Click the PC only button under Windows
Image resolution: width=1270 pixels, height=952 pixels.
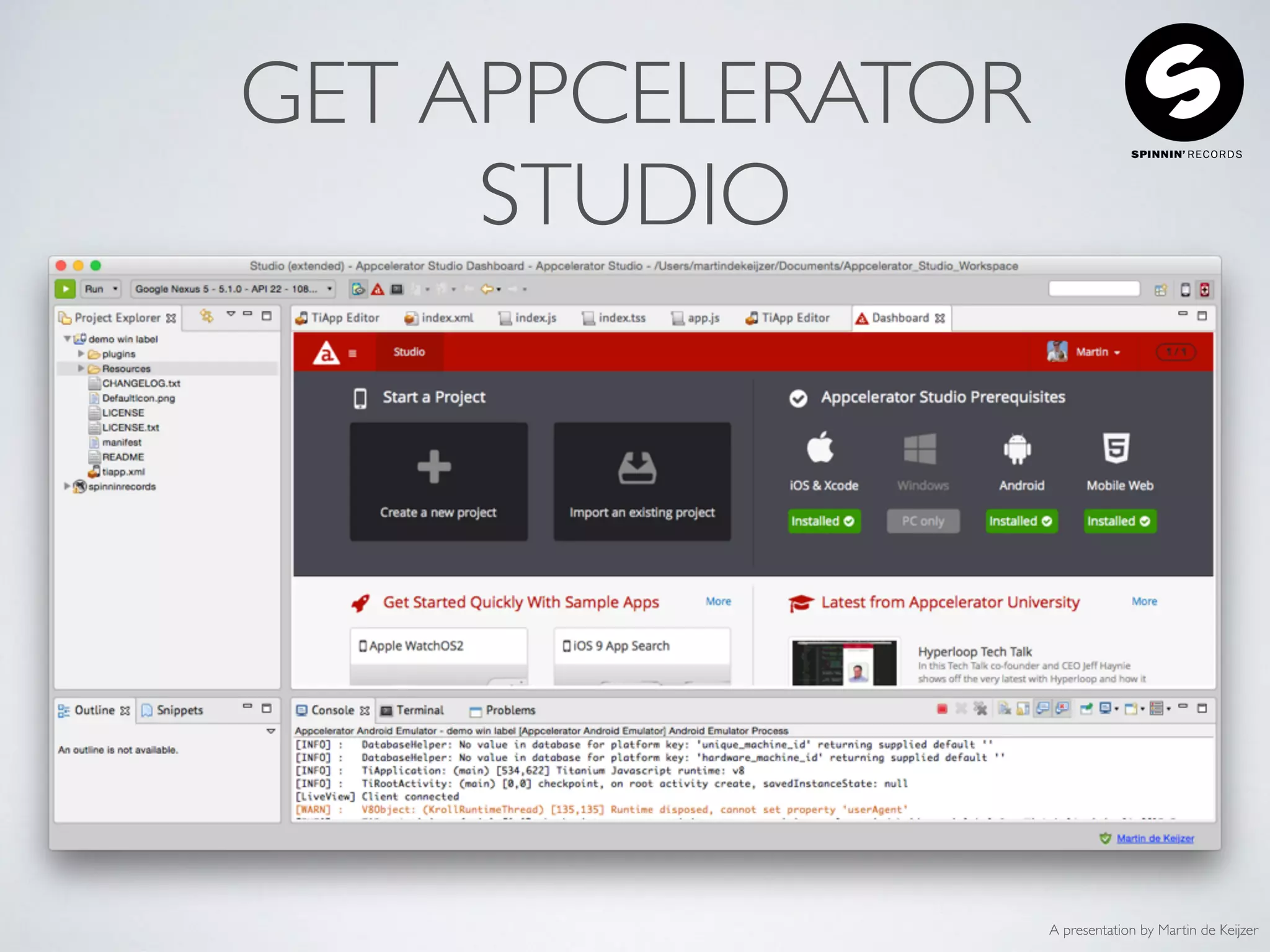pos(923,521)
